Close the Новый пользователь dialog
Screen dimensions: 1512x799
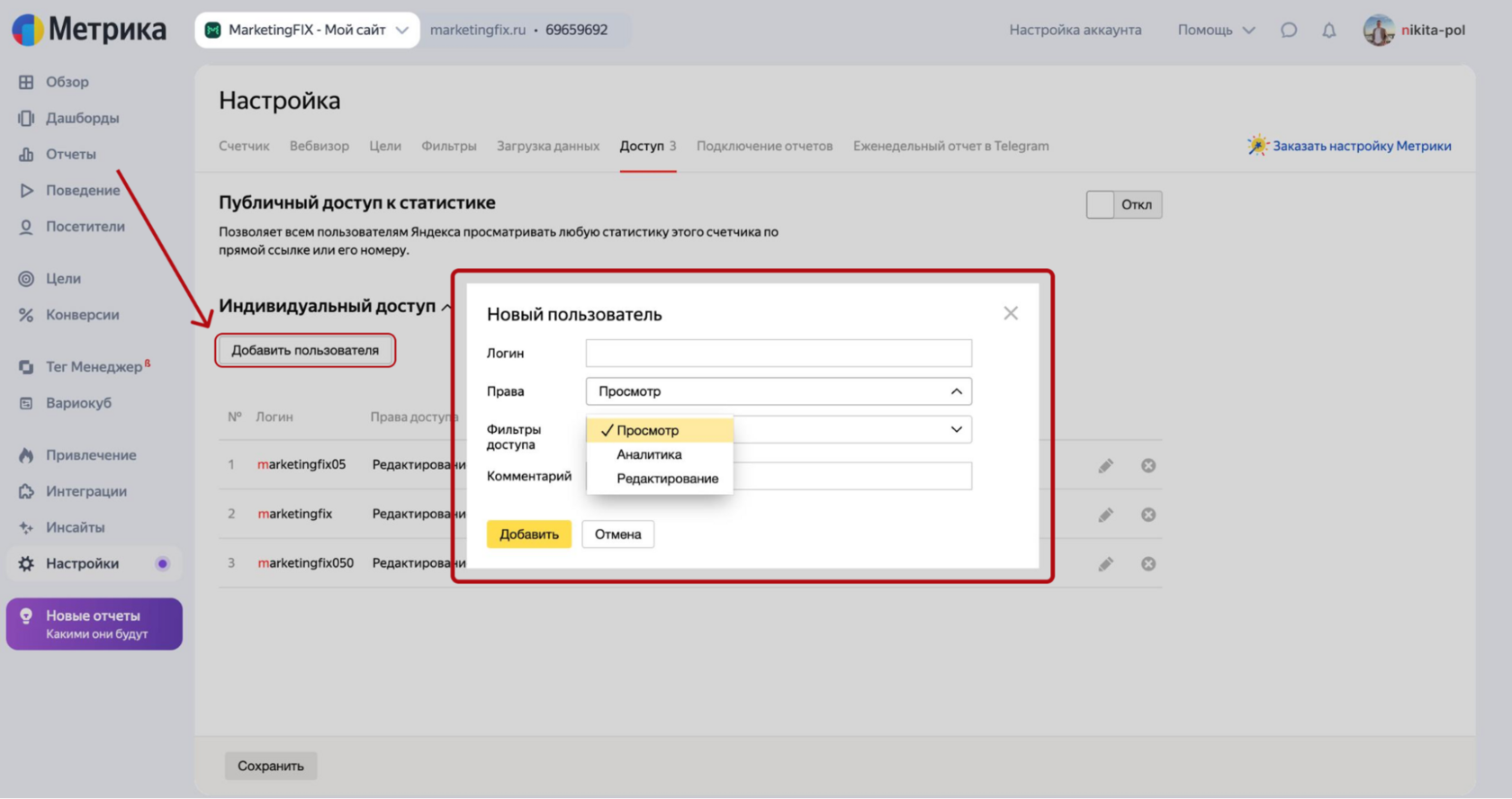tap(1011, 313)
